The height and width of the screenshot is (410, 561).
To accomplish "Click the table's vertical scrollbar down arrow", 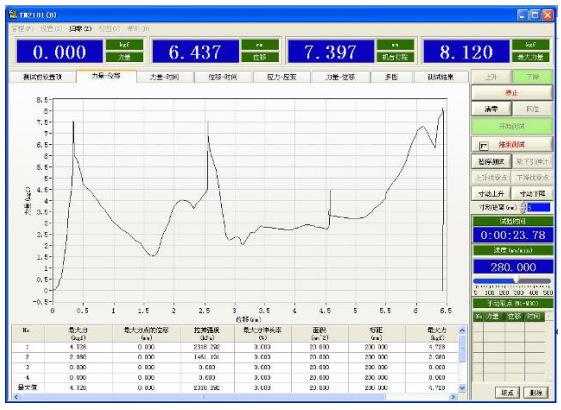I will (x=462, y=388).
